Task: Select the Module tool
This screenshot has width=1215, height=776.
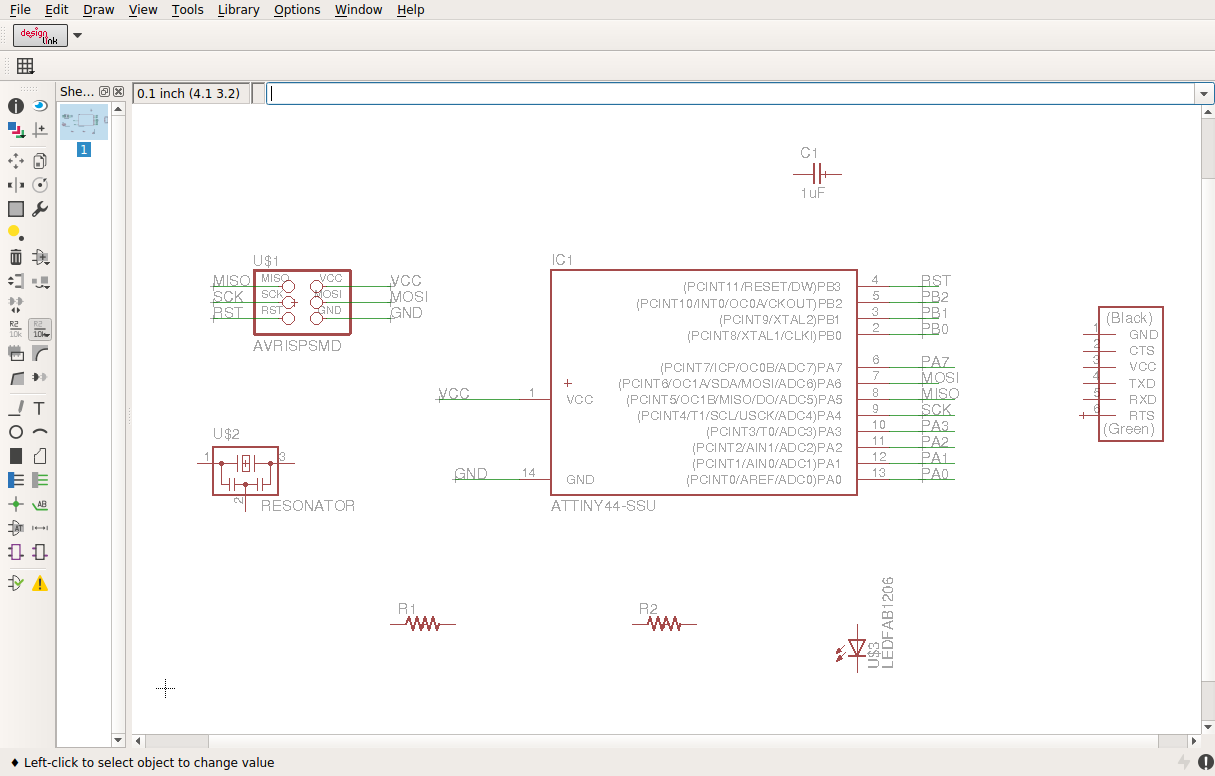Action: point(16,552)
